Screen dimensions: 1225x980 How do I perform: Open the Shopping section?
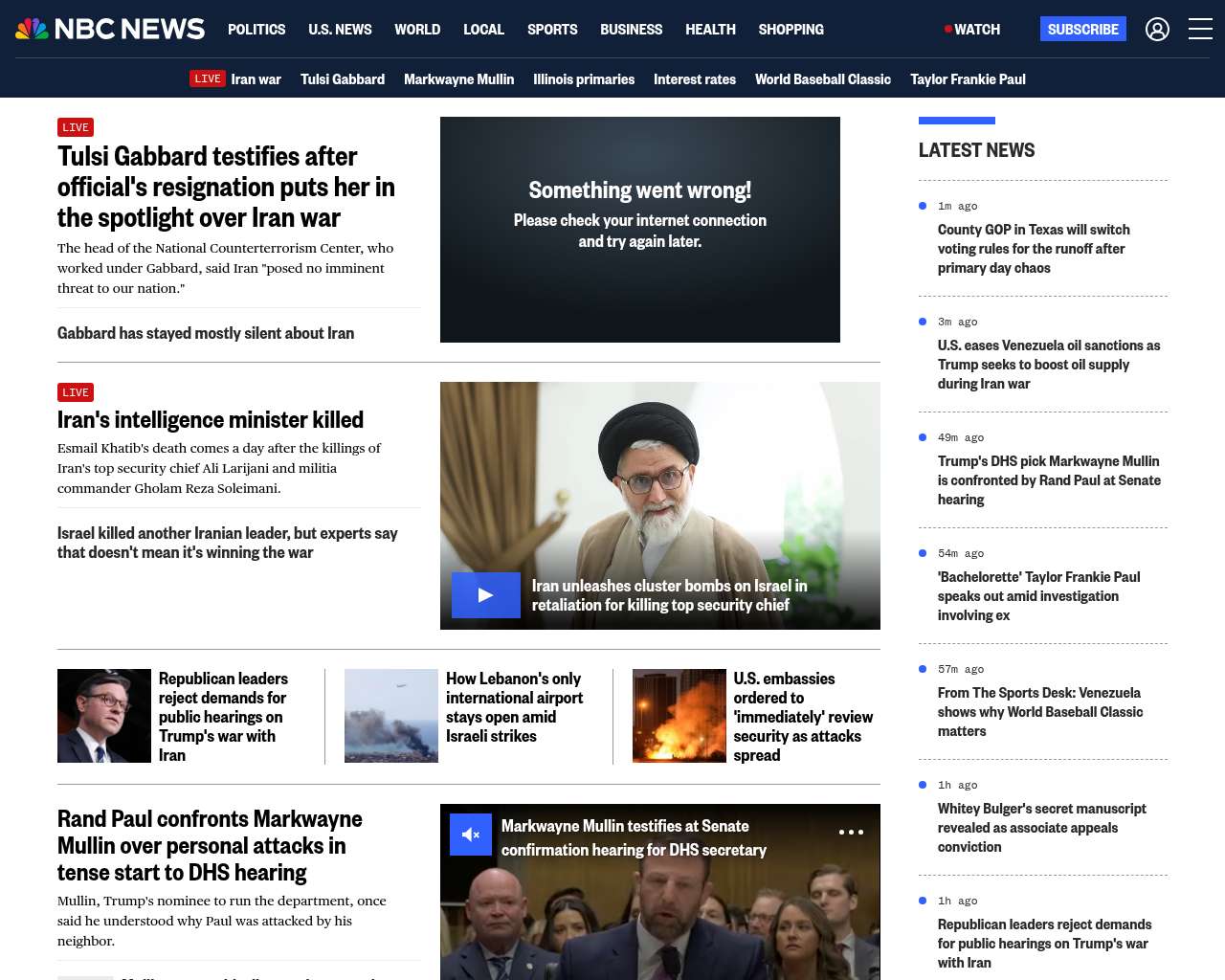pos(791,30)
